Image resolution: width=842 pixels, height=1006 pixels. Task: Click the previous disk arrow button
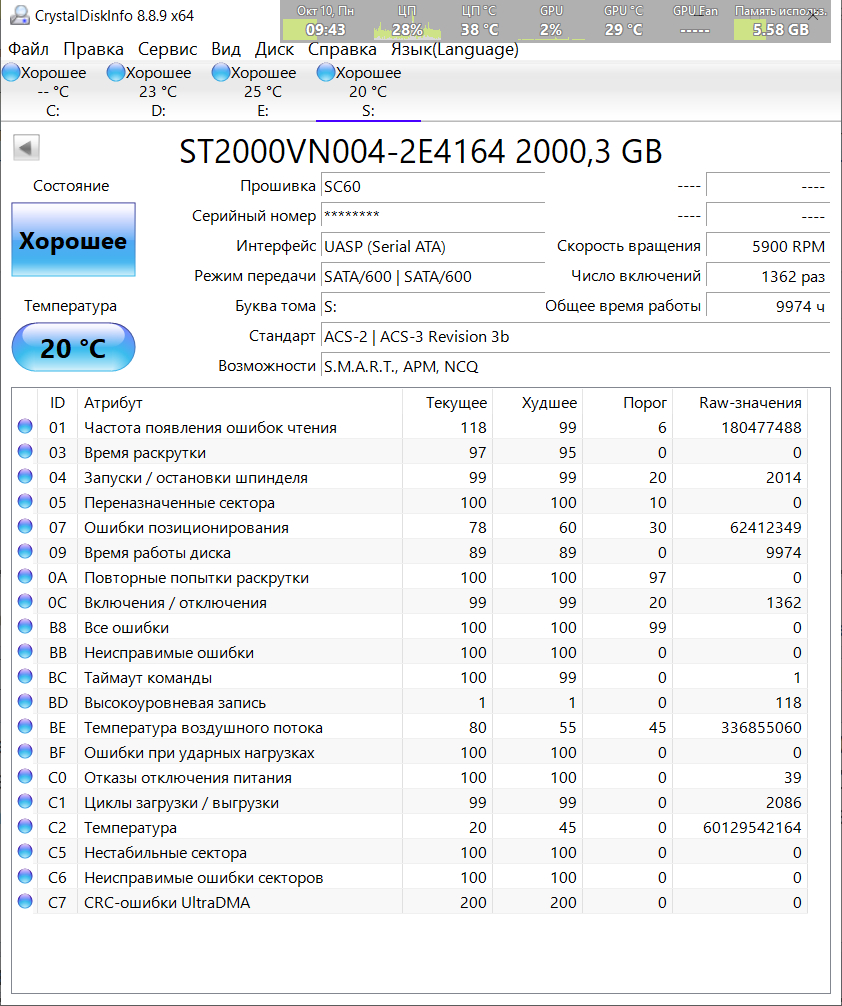click(26, 148)
